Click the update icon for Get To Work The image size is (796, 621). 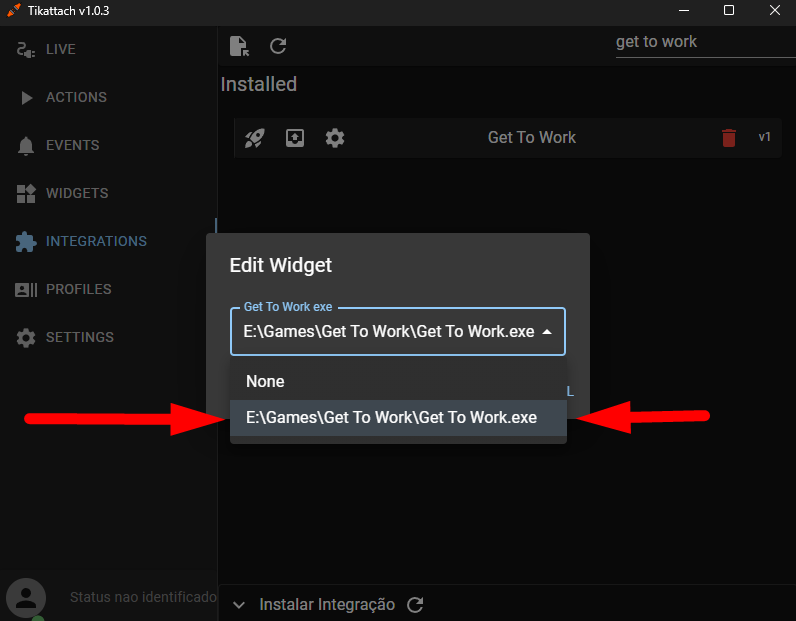(x=295, y=138)
